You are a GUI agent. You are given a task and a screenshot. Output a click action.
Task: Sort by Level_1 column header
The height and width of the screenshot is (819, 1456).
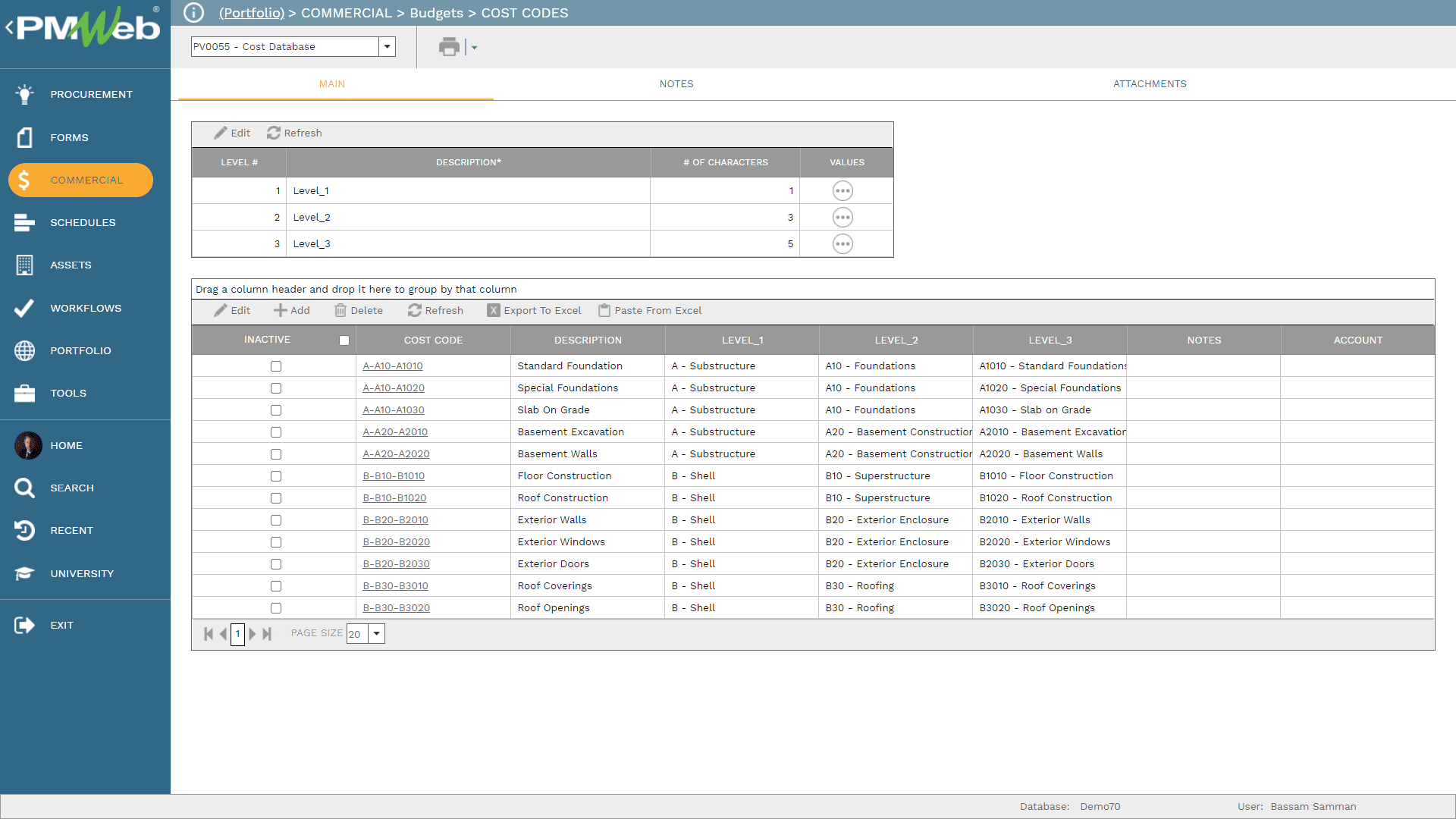[742, 340]
